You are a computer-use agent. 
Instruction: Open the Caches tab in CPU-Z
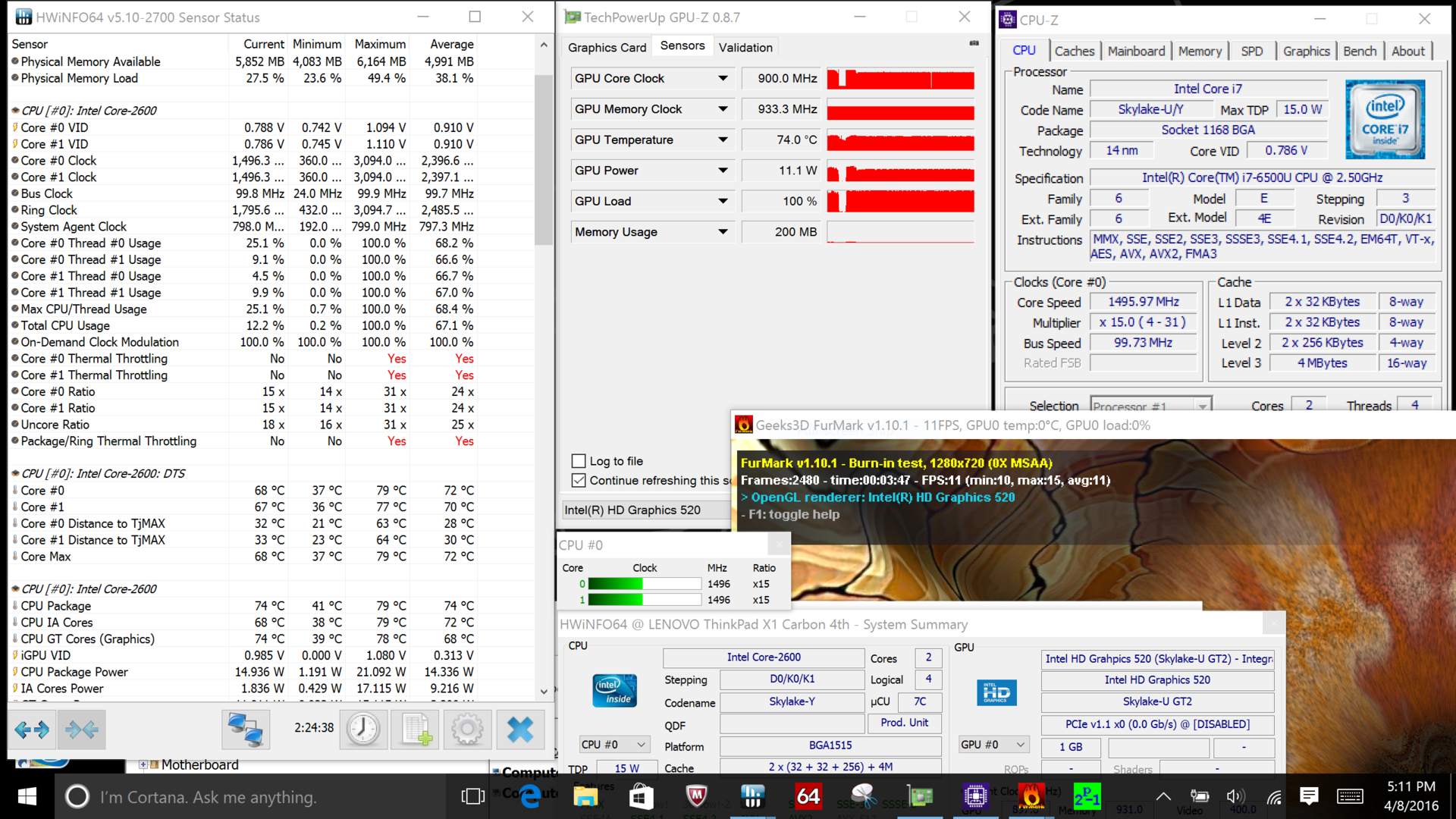1075,51
